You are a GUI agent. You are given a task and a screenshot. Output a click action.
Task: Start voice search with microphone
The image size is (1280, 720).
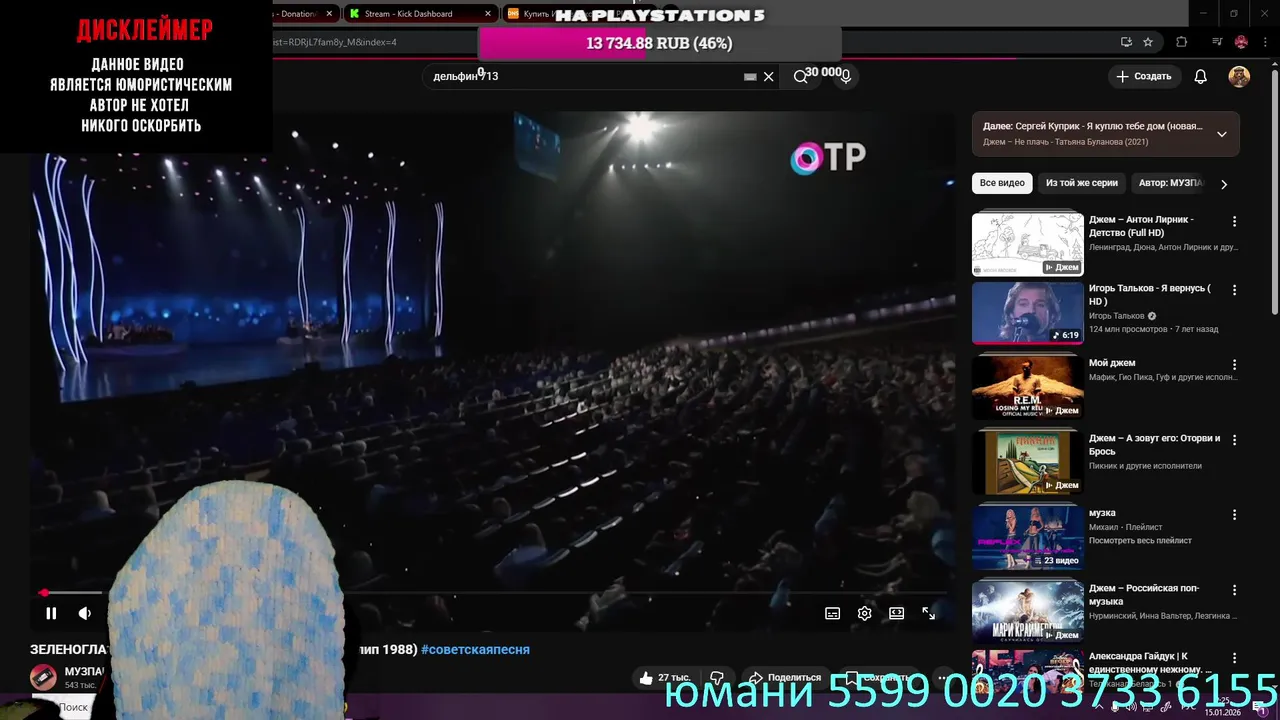click(x=845, y=76)
